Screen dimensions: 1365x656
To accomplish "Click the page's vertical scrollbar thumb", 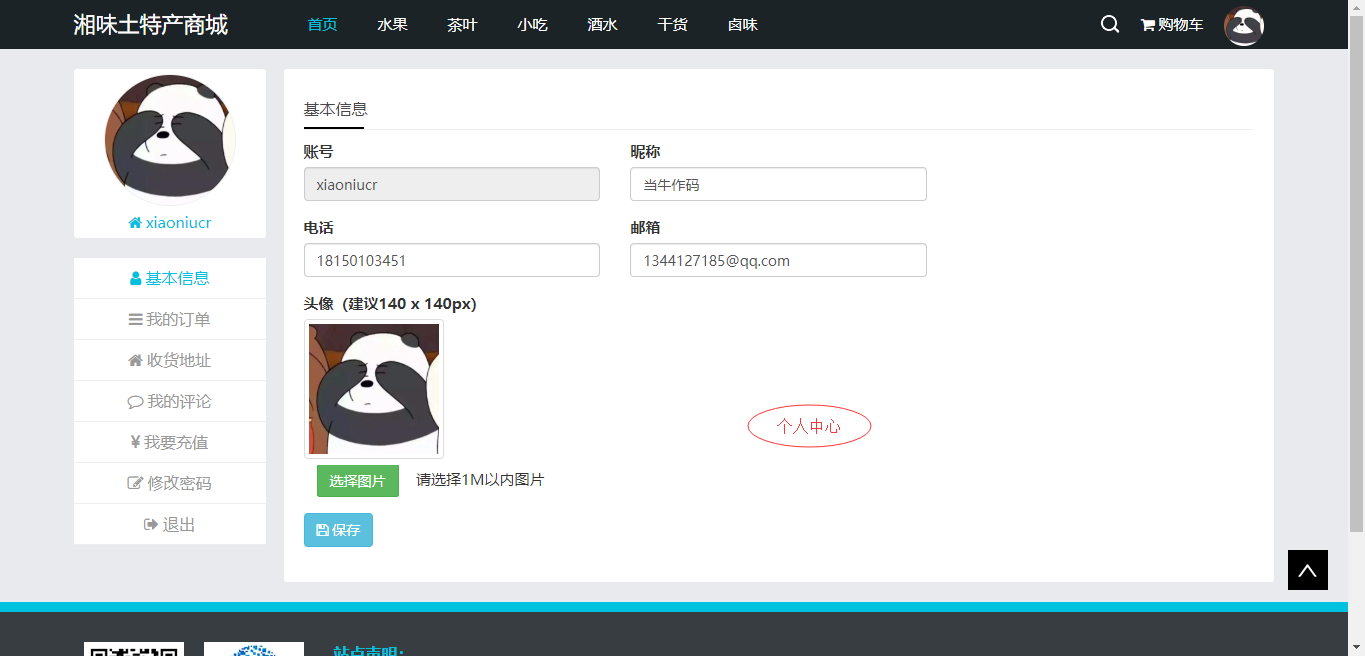I will (x=1357, y=273).
